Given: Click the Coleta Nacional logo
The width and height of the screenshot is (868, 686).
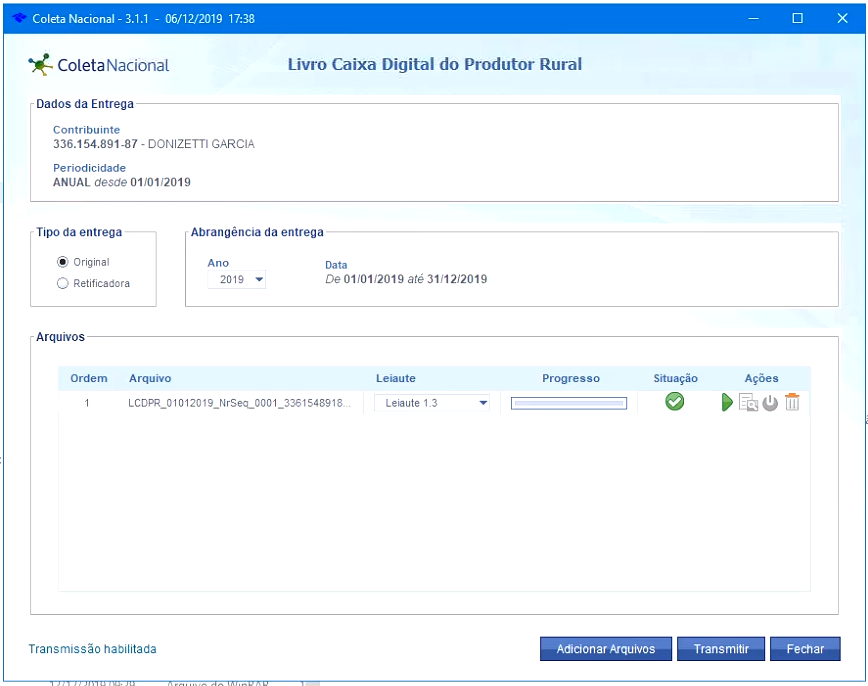Looking at the screenshot, I should click(99, 65).
